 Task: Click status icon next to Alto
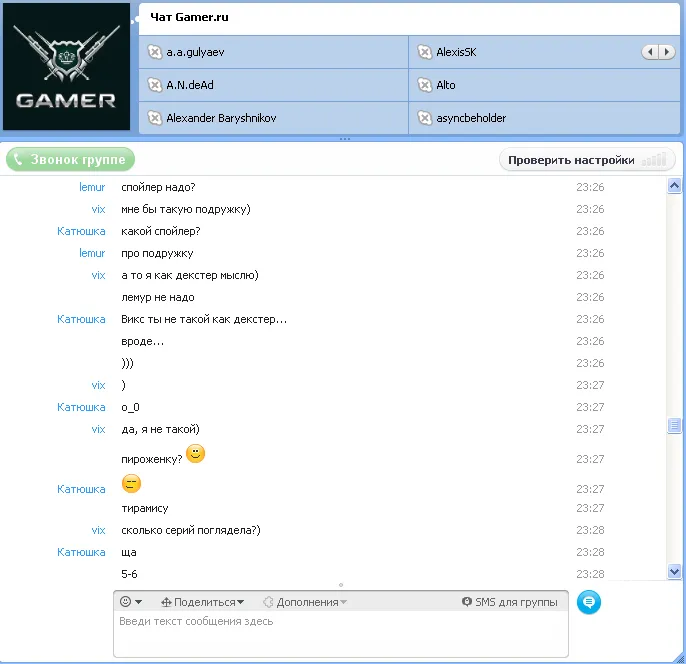[x=424, y=85]
